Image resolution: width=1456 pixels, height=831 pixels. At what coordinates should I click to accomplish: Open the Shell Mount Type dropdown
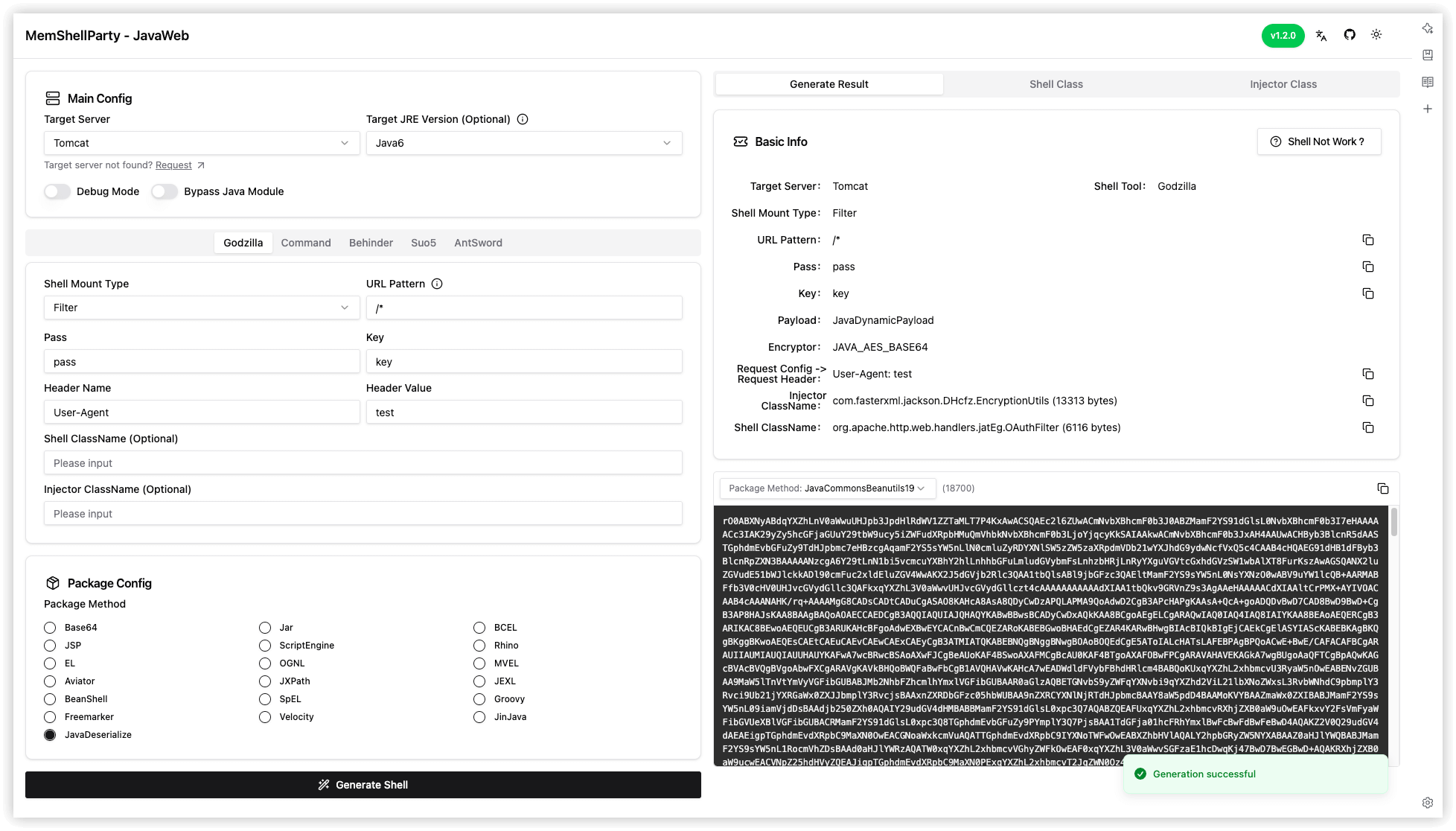pos(202,308)
